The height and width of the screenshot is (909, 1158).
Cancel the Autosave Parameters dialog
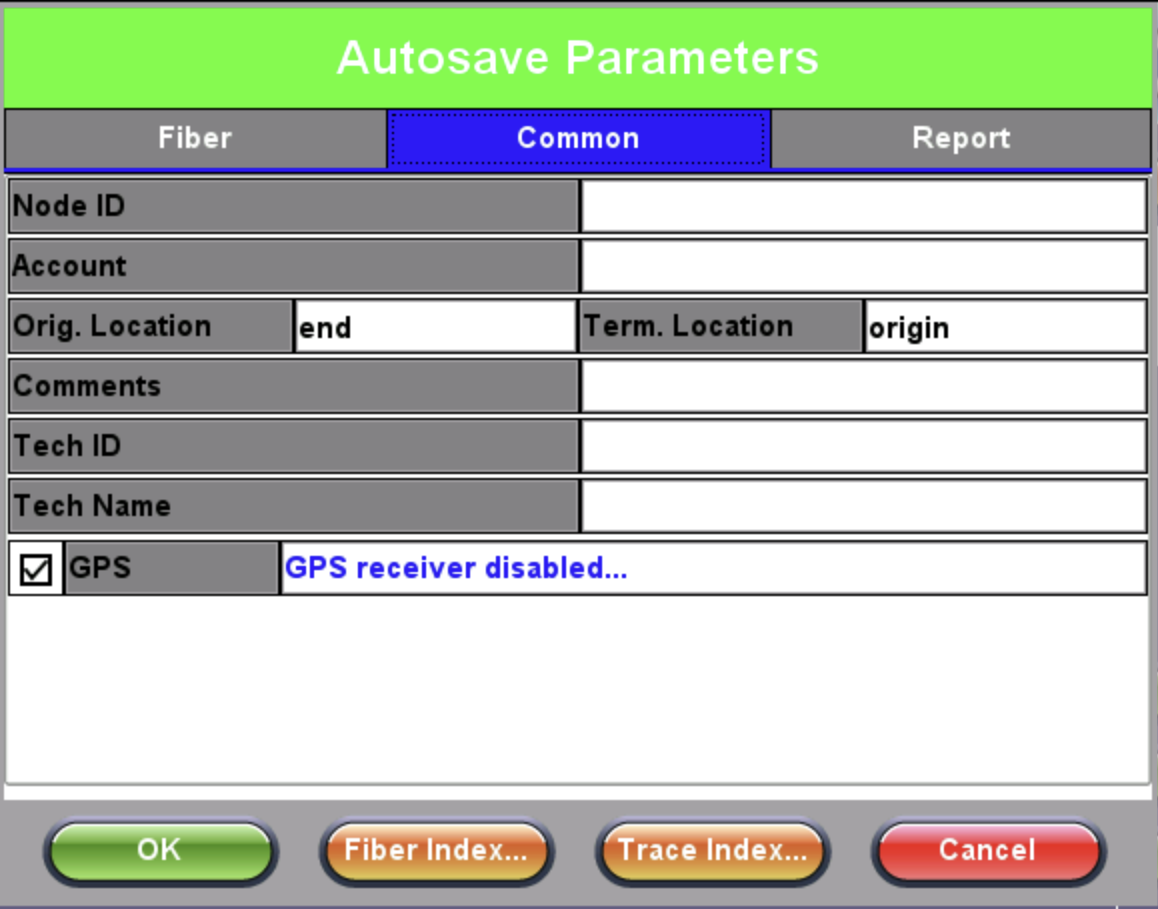tap(987, 851)
